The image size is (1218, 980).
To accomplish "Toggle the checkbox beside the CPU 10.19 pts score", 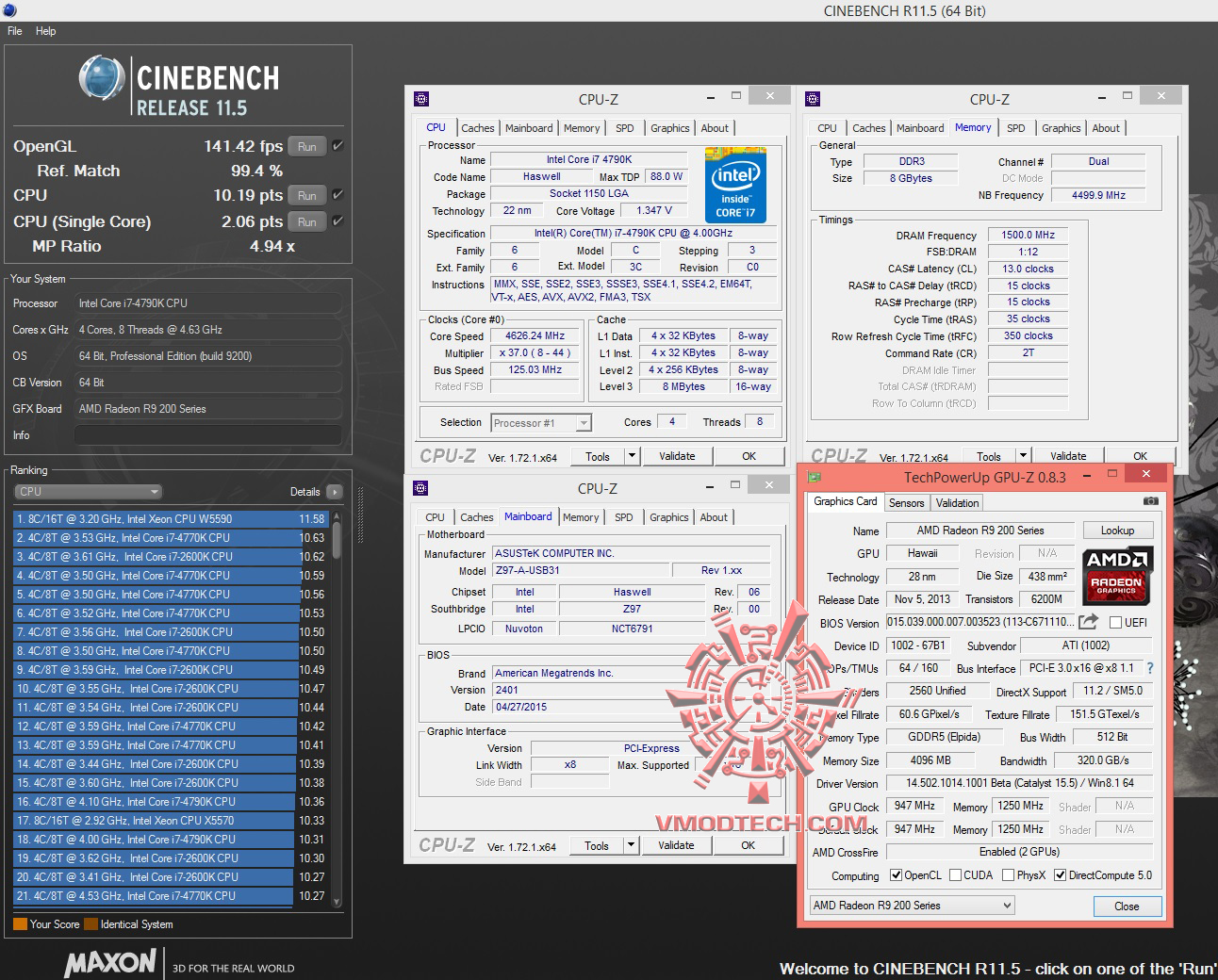I will tap(337, 195).
